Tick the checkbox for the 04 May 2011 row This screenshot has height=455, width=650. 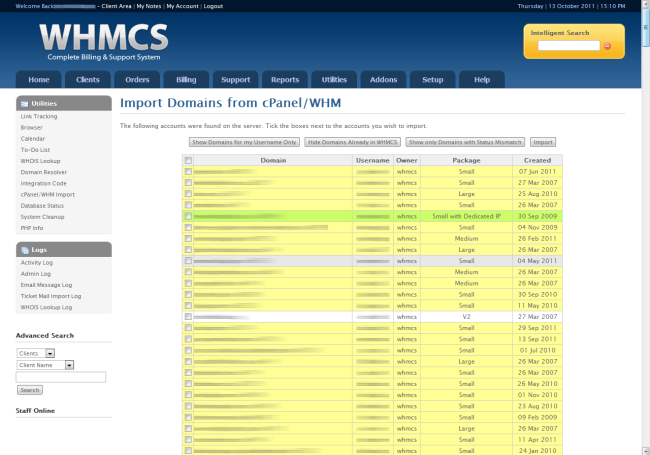(x=188, y=261)
